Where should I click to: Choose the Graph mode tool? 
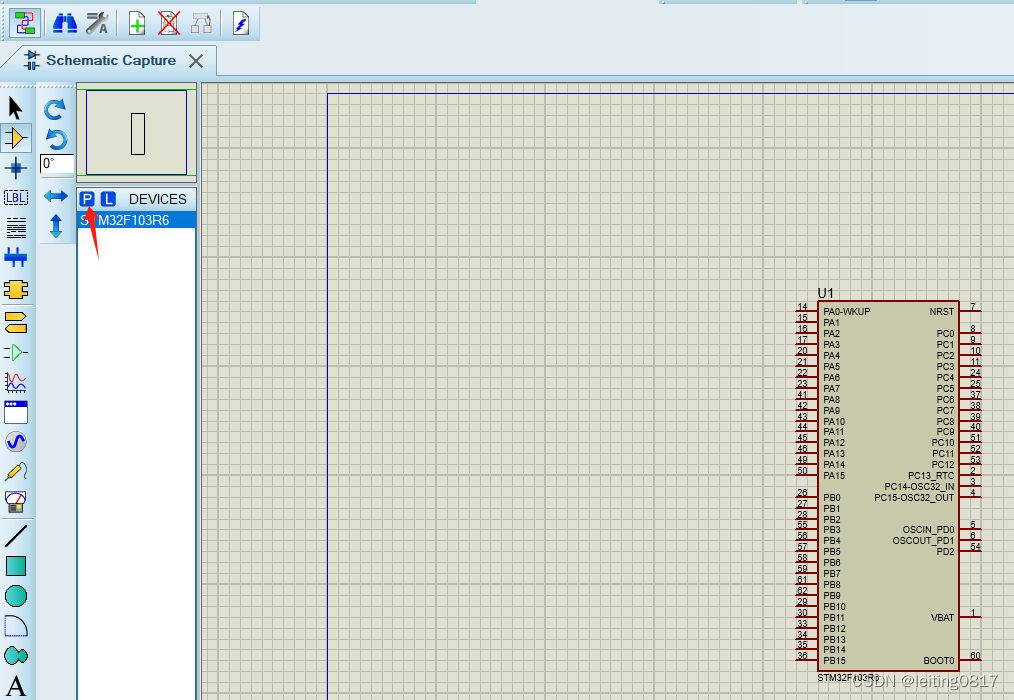click(x=16, y=382)
